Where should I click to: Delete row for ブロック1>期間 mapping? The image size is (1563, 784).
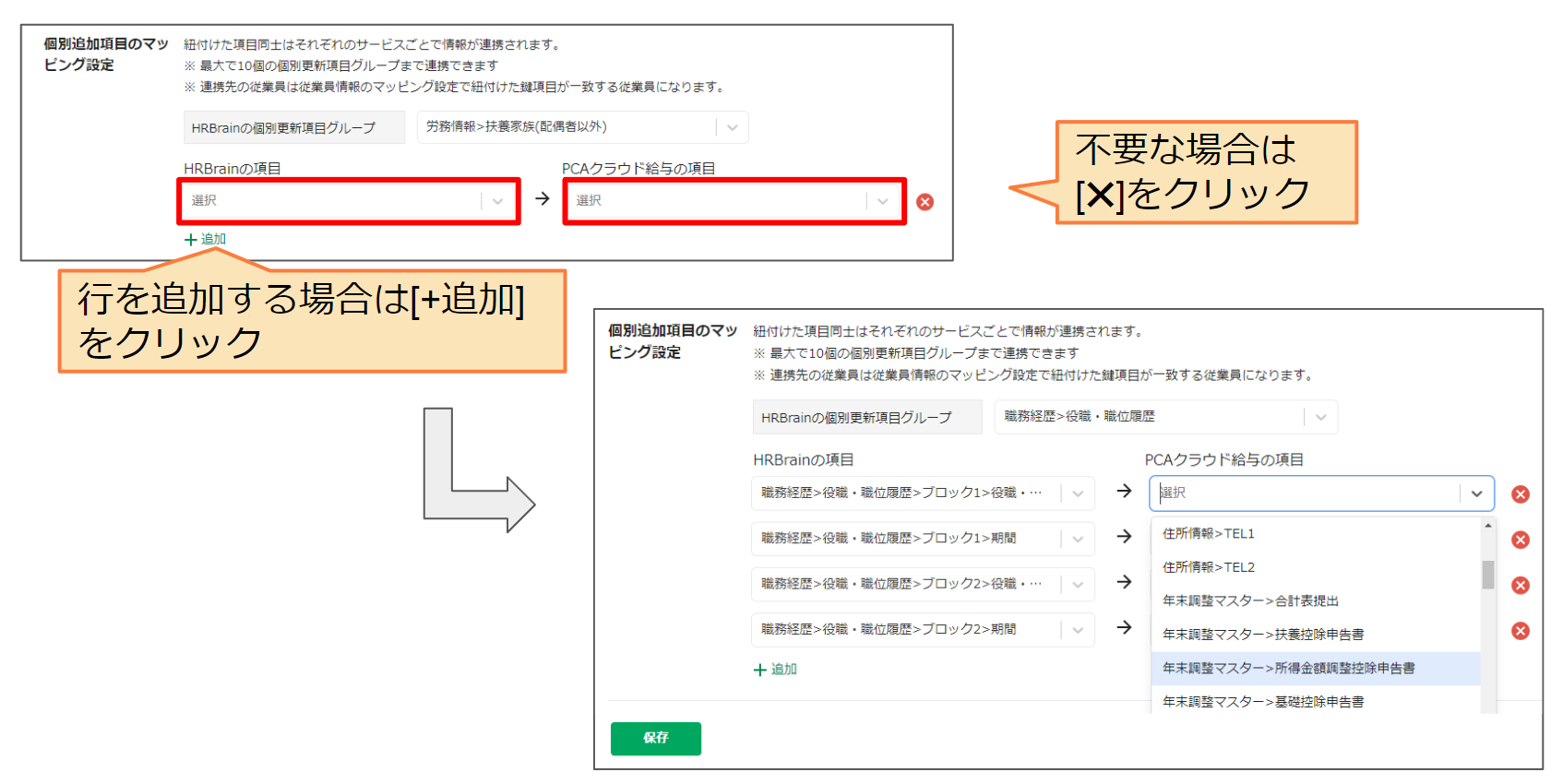click(x=1521, y=540)
